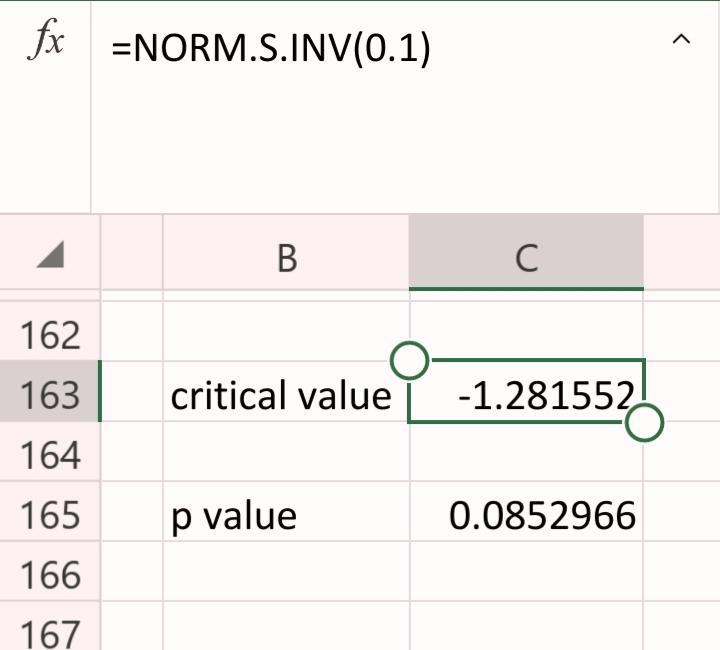Tap the top-left selection handle circle

click(x=409, y=360)
